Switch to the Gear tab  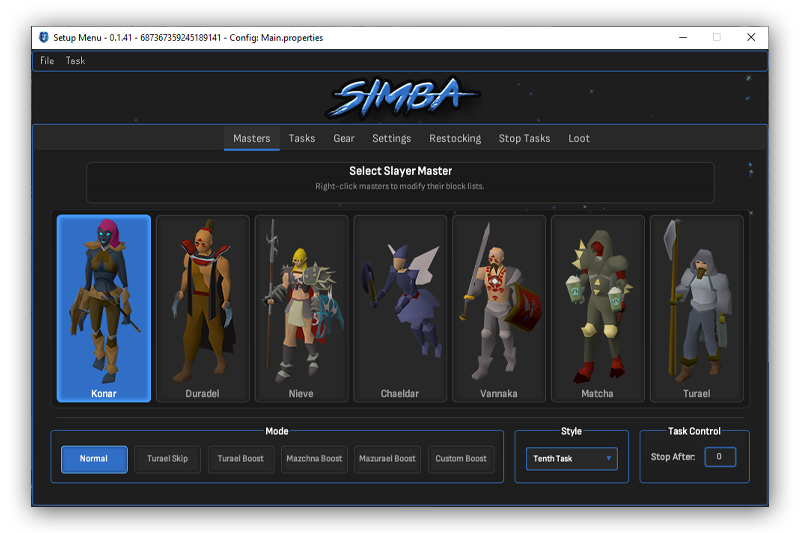[344, 139]
